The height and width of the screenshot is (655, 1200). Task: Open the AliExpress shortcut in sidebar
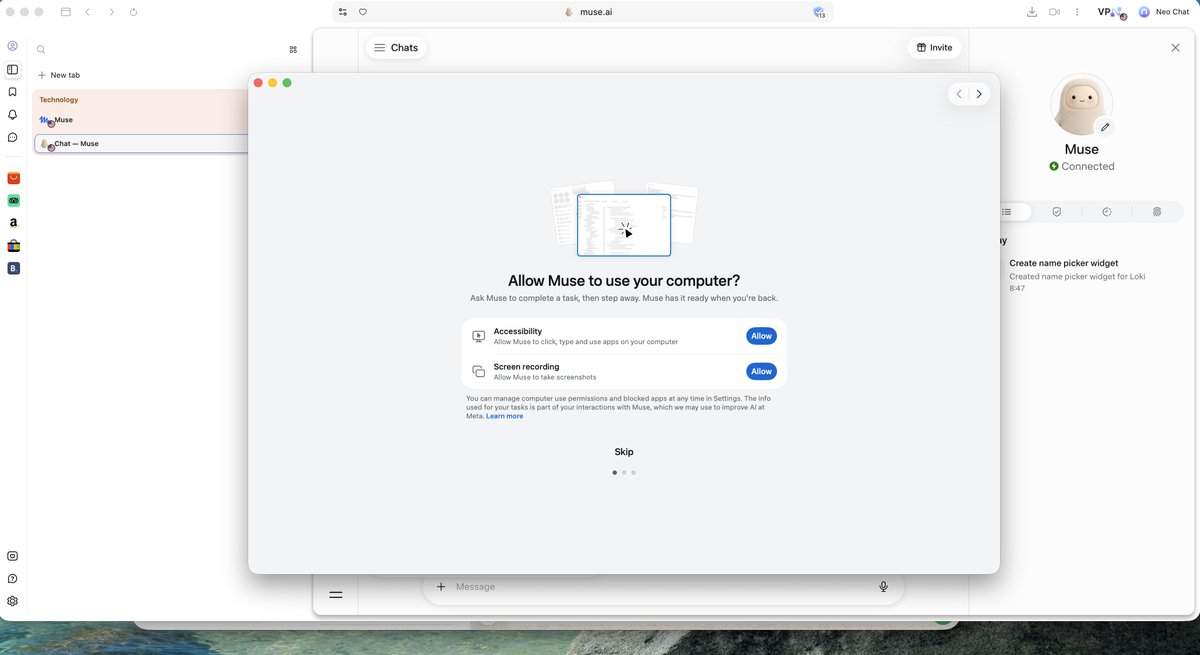pos(13,178)
